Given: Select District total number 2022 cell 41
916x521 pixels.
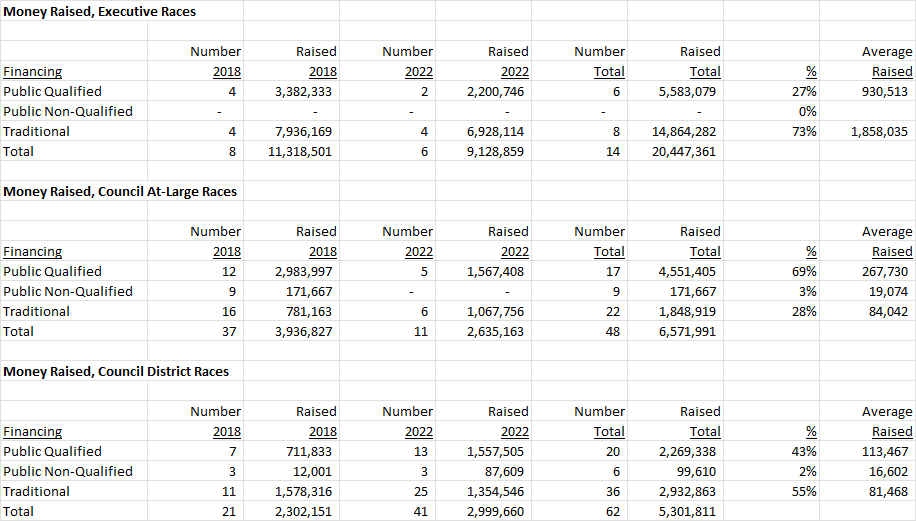Looking at the screenshot, I should (x=421, y=512).
